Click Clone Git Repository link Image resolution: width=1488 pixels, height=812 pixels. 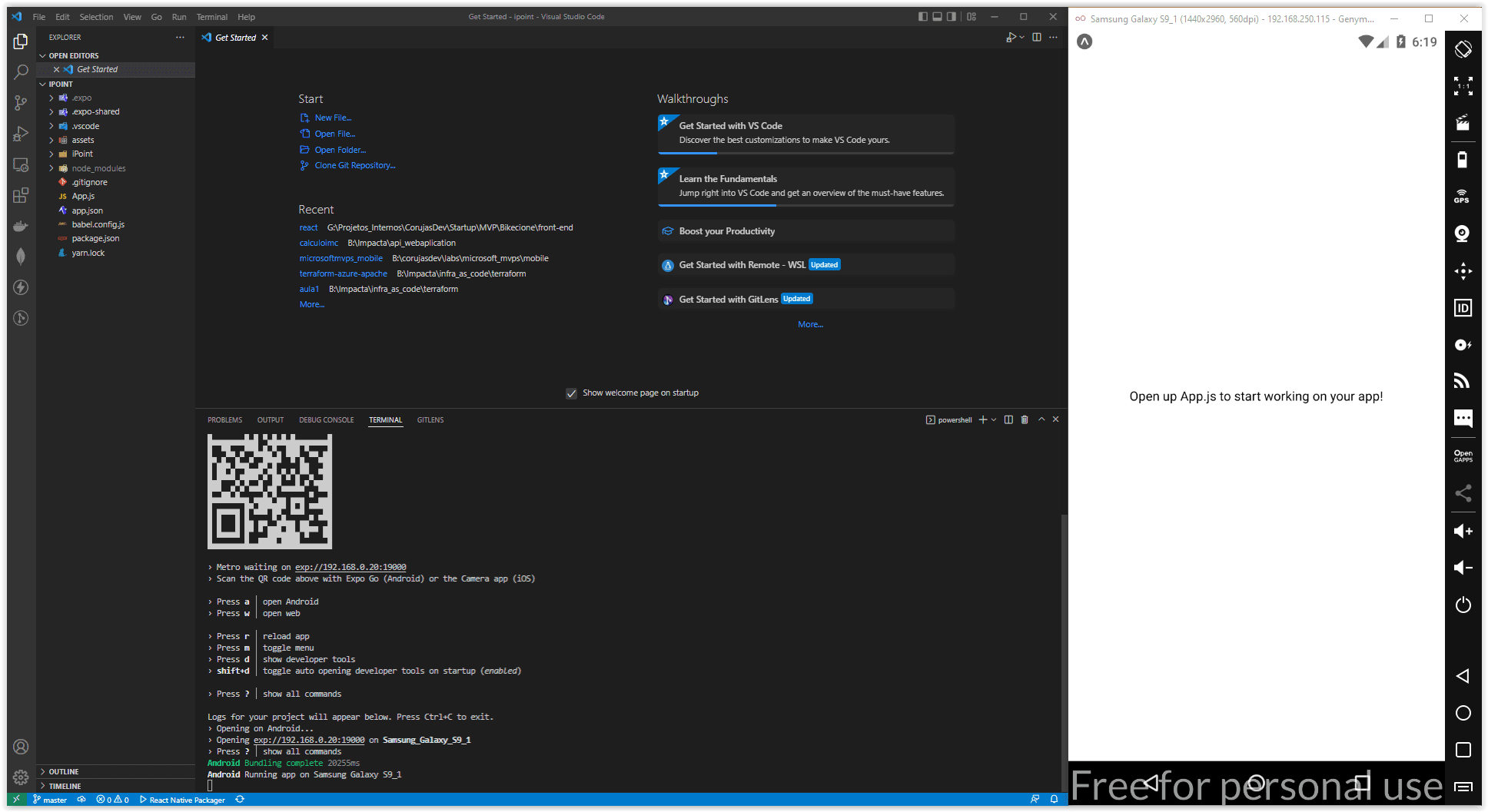pyautogui.click(x=355, y=165)
